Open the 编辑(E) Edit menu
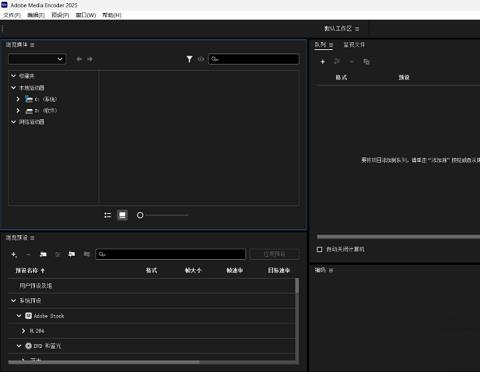Screen dimensions: 480x372 coord(36,15)
